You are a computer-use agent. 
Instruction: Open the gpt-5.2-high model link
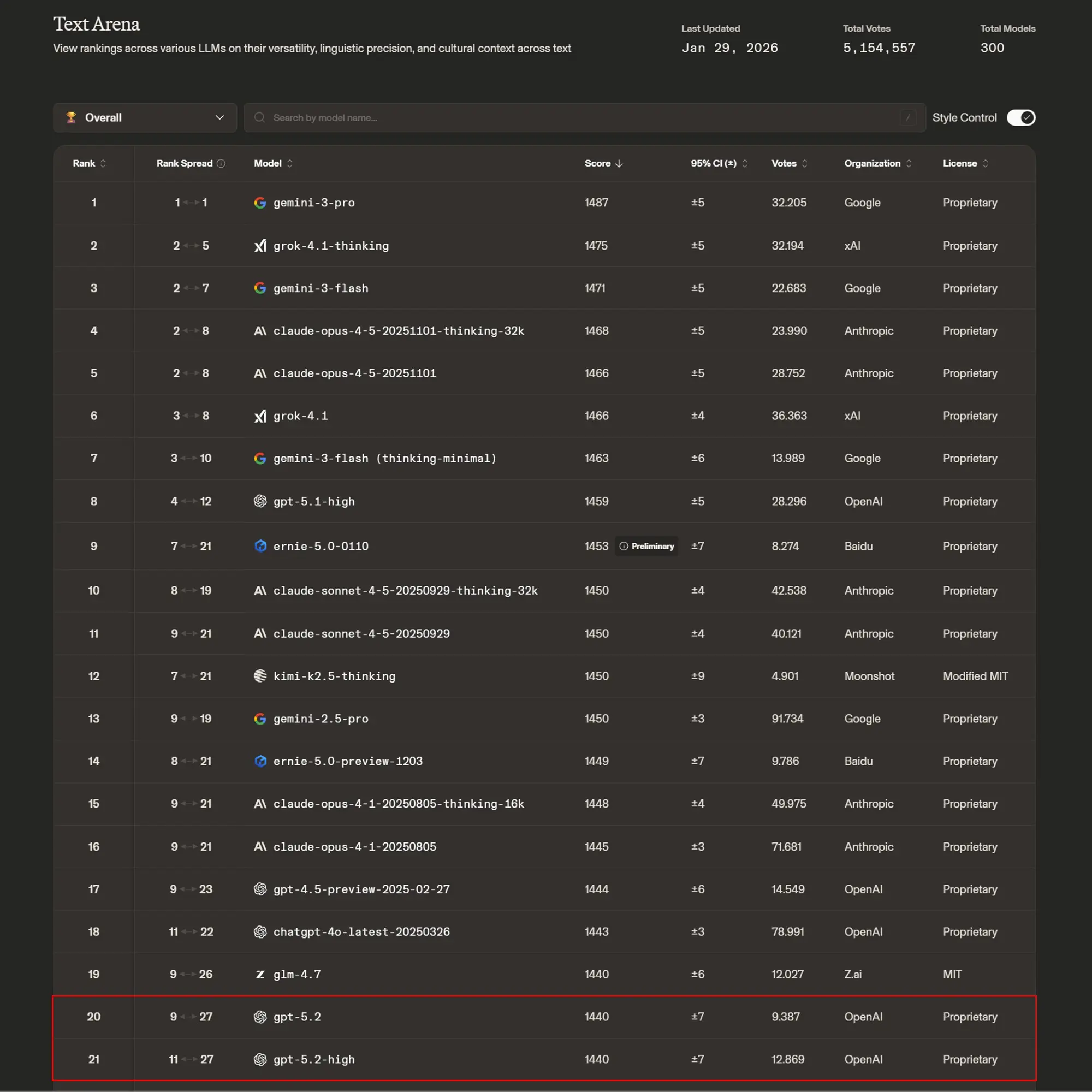[314, 1059]
